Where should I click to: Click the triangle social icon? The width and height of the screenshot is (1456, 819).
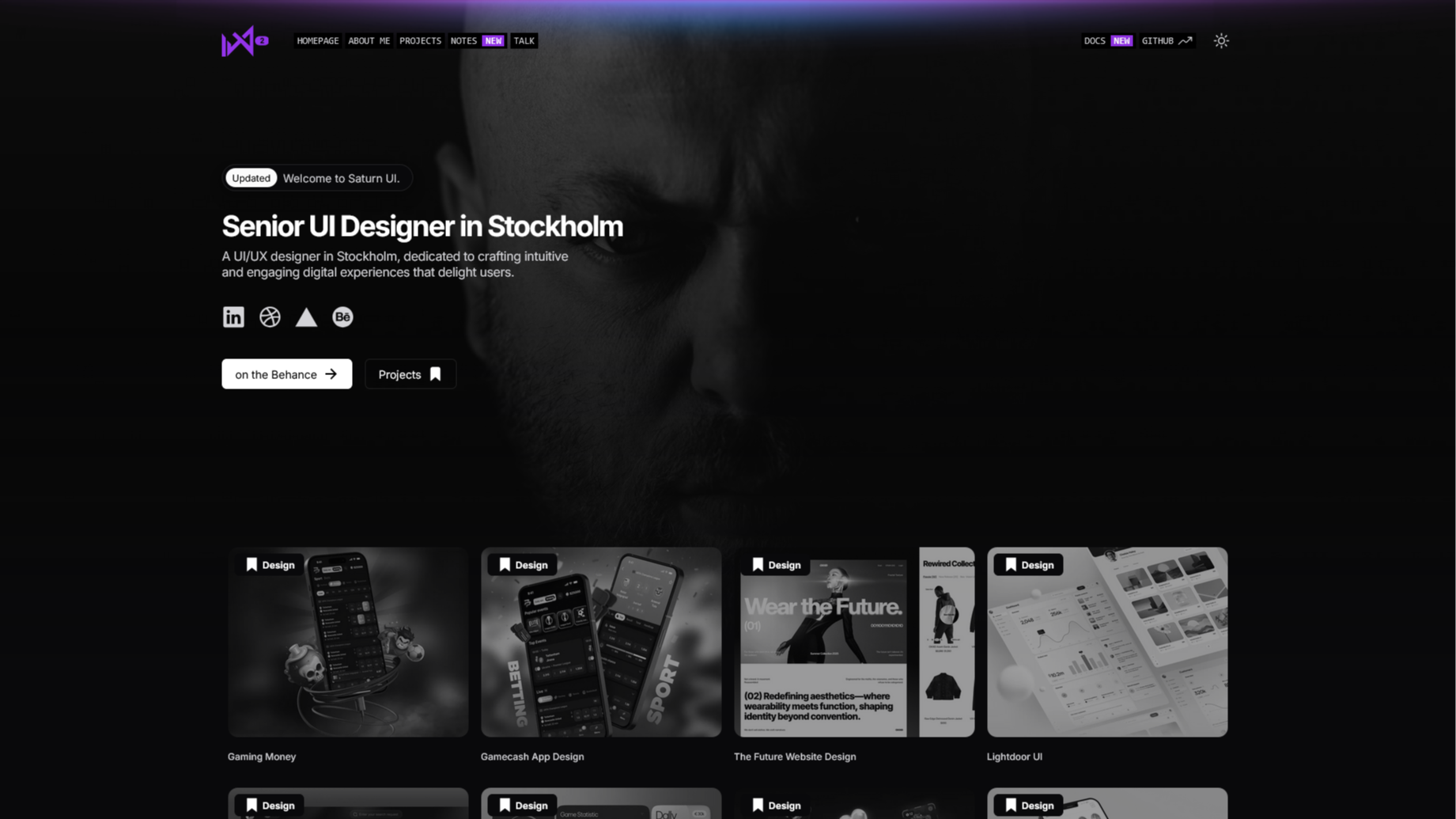(x=306, y=317)
